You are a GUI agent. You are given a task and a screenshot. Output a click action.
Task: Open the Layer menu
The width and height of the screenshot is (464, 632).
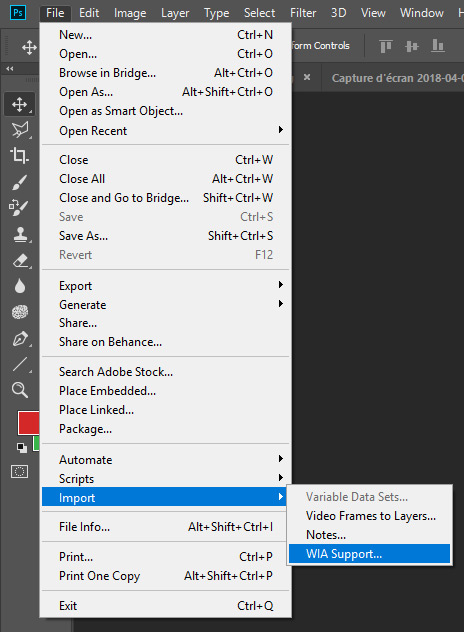[x=175, y=13]
